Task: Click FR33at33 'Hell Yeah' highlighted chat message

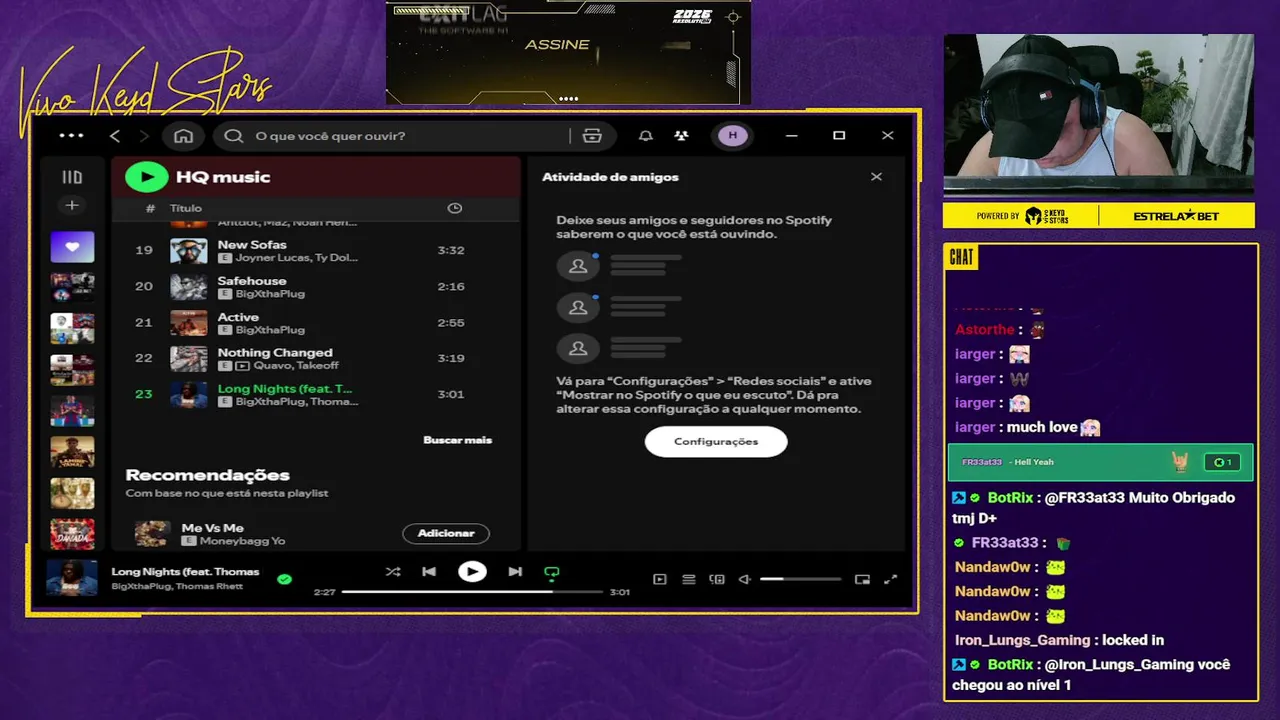Action: tap(1100, 462)
